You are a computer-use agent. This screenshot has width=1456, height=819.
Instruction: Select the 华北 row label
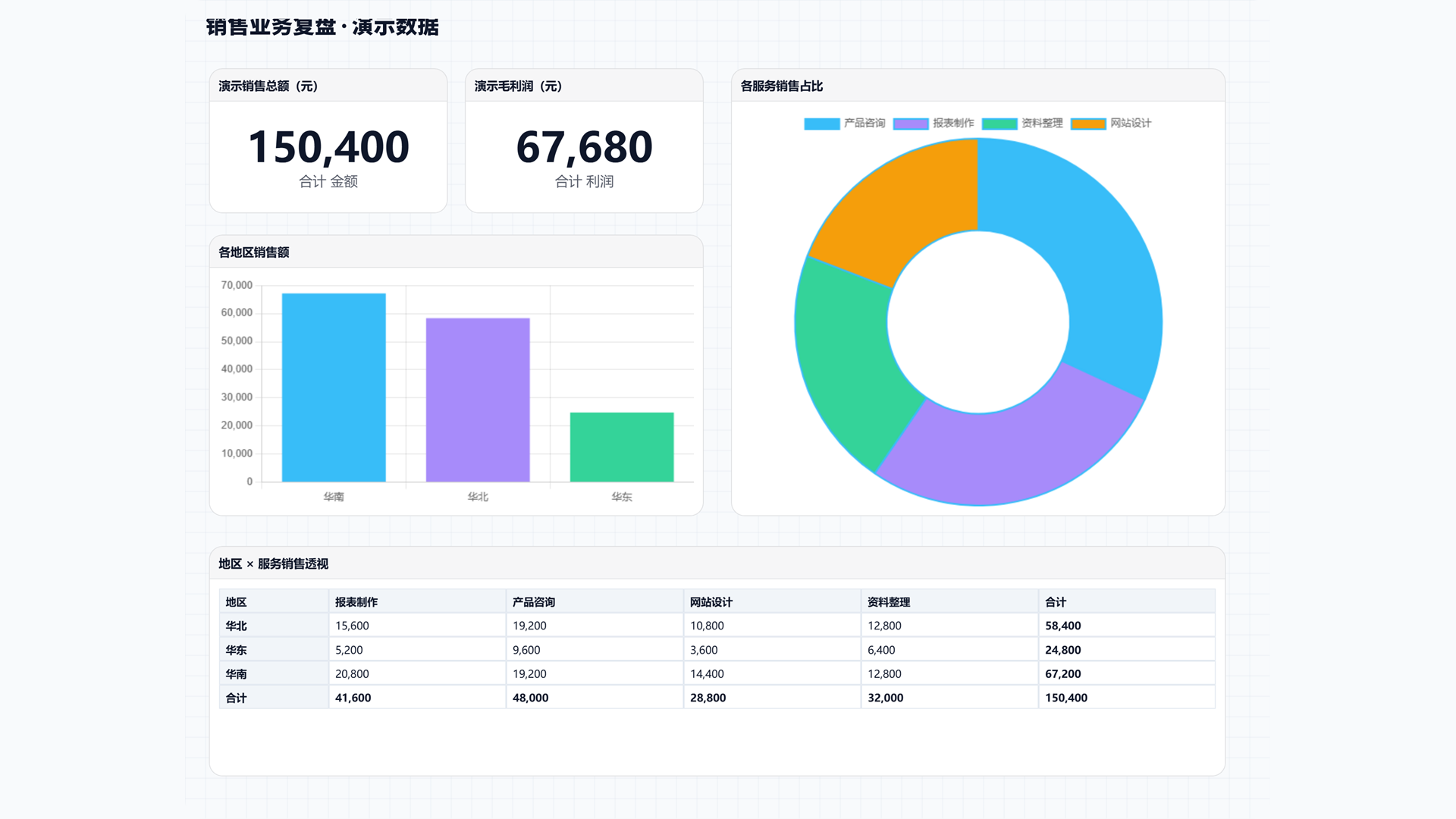(x=274, y=626)
